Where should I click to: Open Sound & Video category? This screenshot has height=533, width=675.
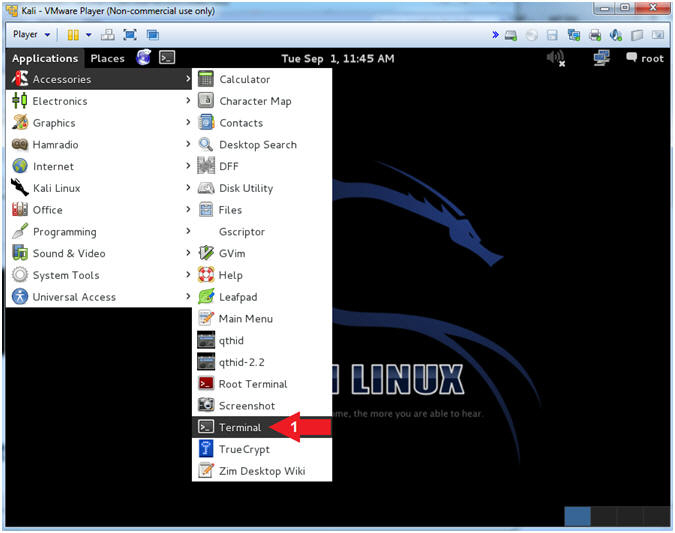(99, 253)
